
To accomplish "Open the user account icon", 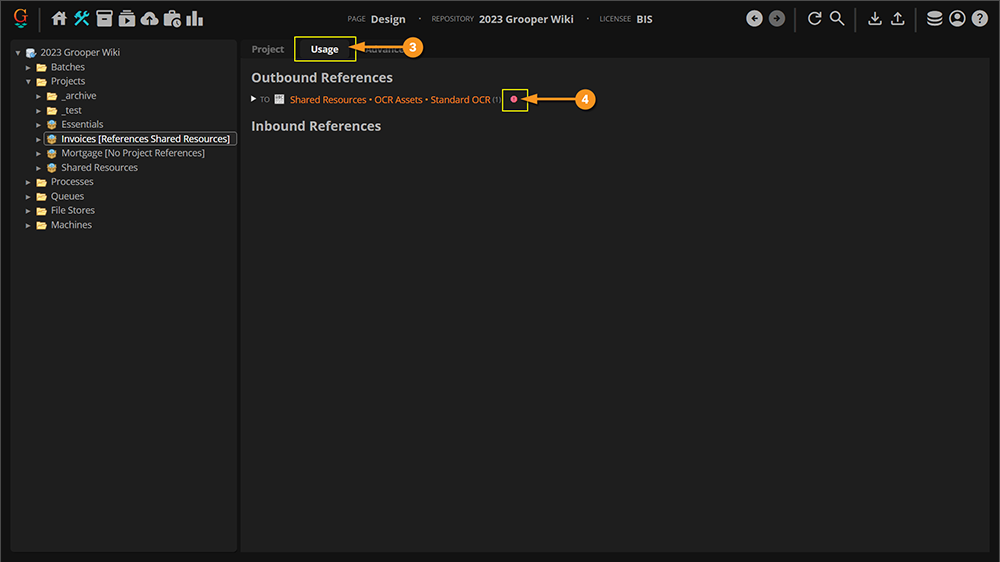I will [957, 18].
